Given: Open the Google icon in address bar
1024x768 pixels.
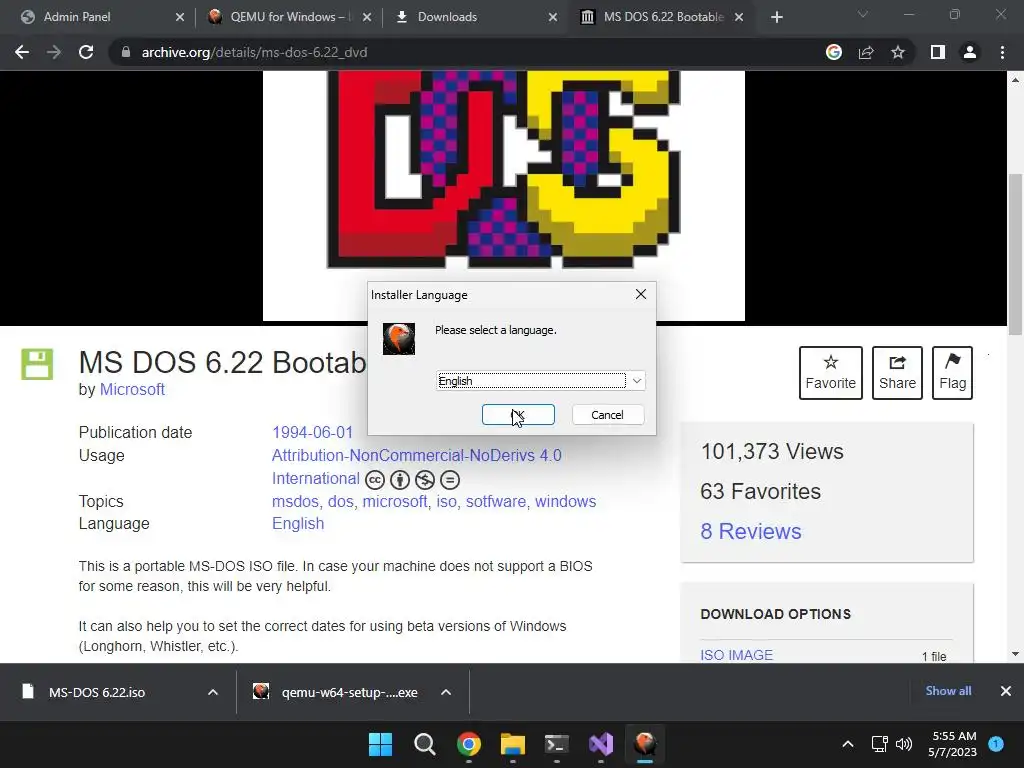Looking at the screenshot, I should (834, 52).
